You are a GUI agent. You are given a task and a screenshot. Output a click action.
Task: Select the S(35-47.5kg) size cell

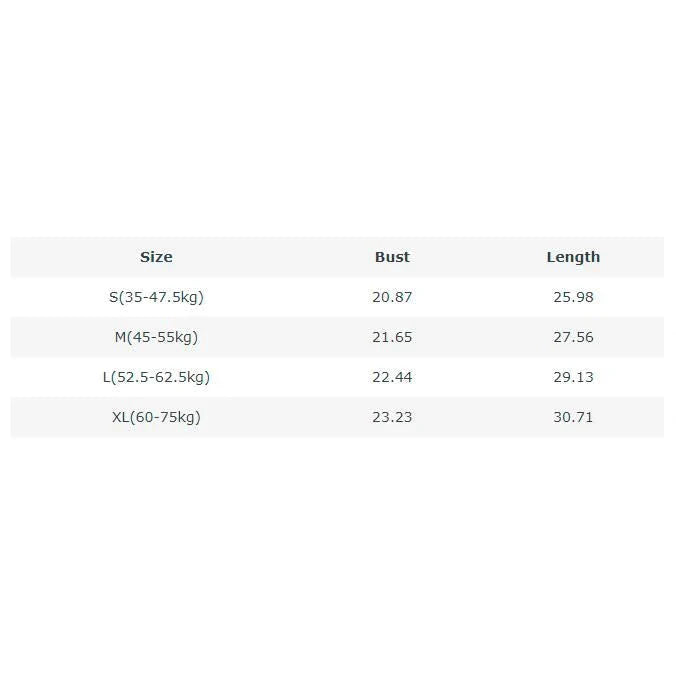[156, 297]
